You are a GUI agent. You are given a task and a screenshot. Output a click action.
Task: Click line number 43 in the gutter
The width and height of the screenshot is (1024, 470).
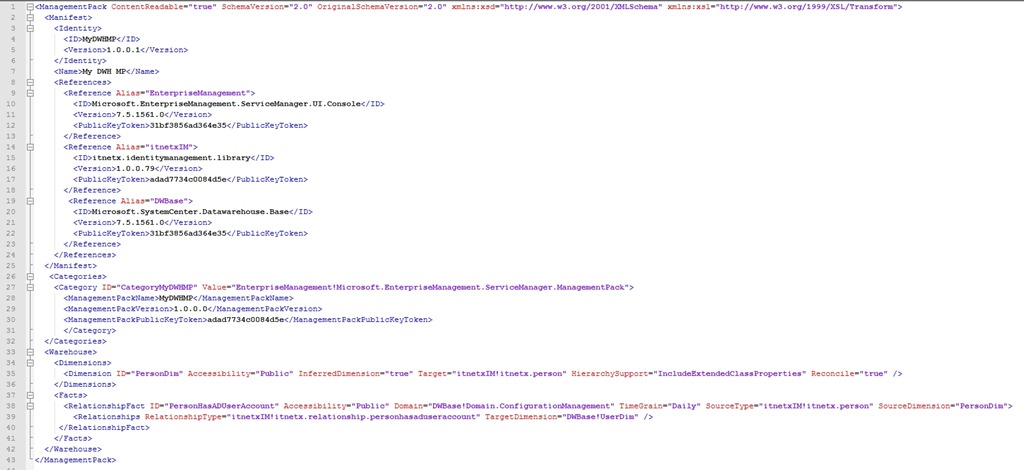coord(11,460)
